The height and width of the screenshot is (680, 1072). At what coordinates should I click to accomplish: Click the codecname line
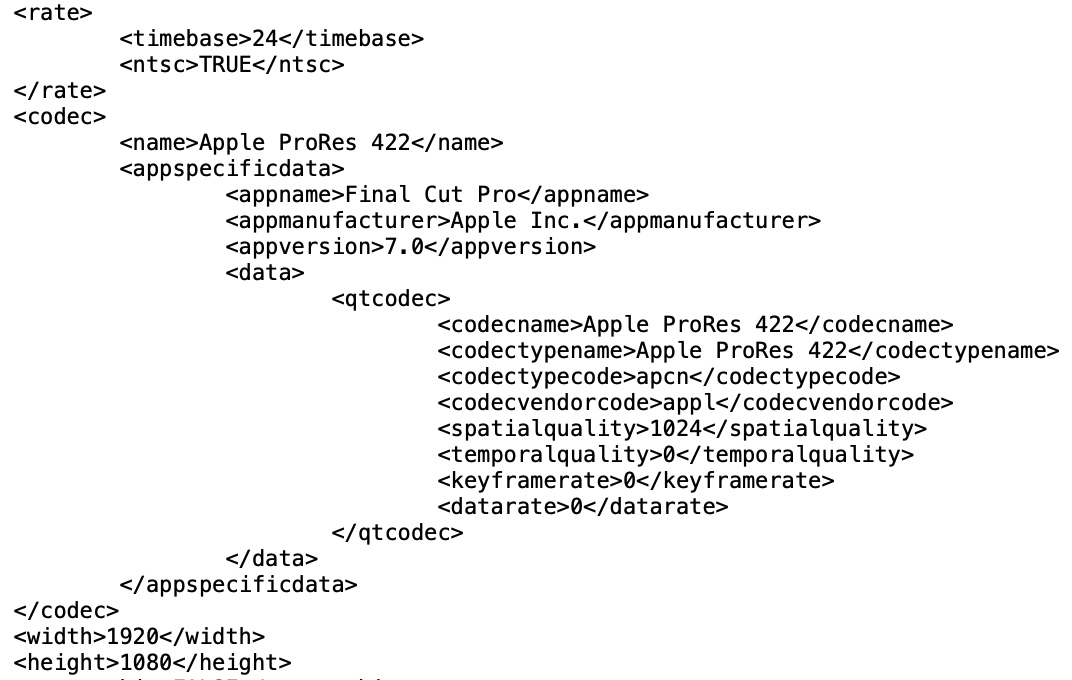pyautogui.click(x=695, y=325)
